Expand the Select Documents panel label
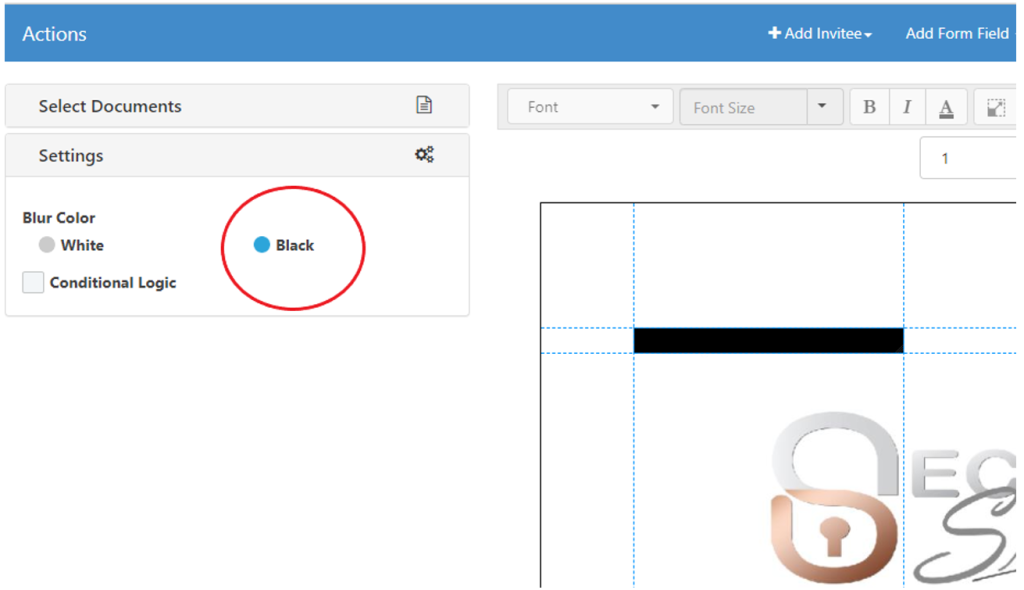The image size is (1024, 590). 110,106
